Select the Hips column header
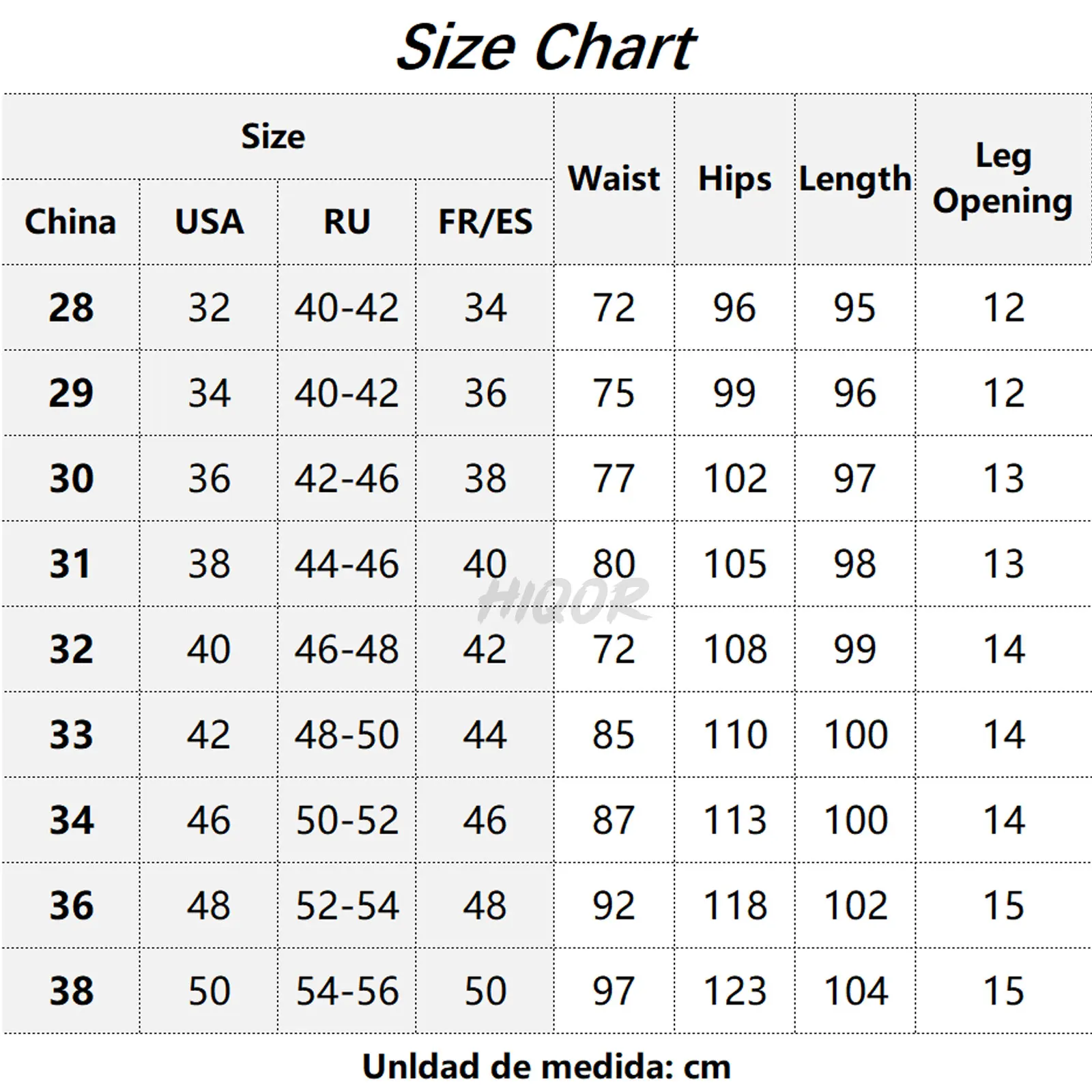This screenshot has width=1092, height=1092. tap(734, 180)
